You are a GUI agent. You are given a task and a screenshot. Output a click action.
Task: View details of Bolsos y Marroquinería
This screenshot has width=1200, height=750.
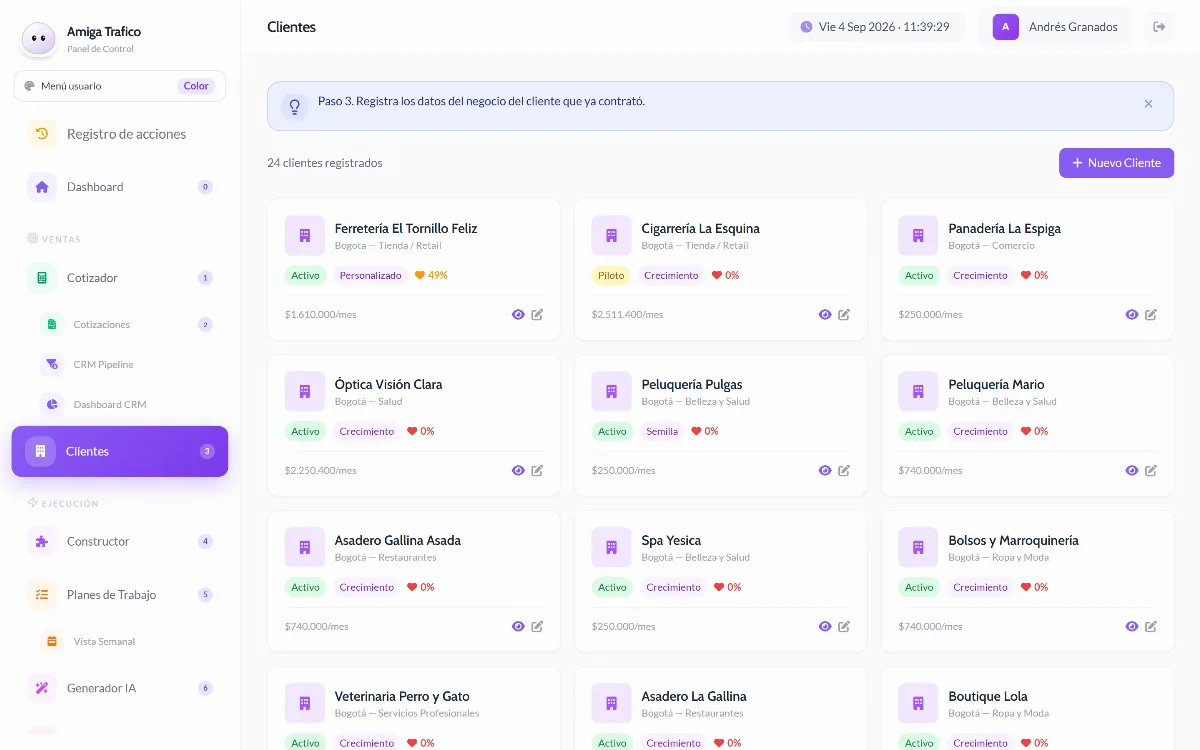[1132, 626]
